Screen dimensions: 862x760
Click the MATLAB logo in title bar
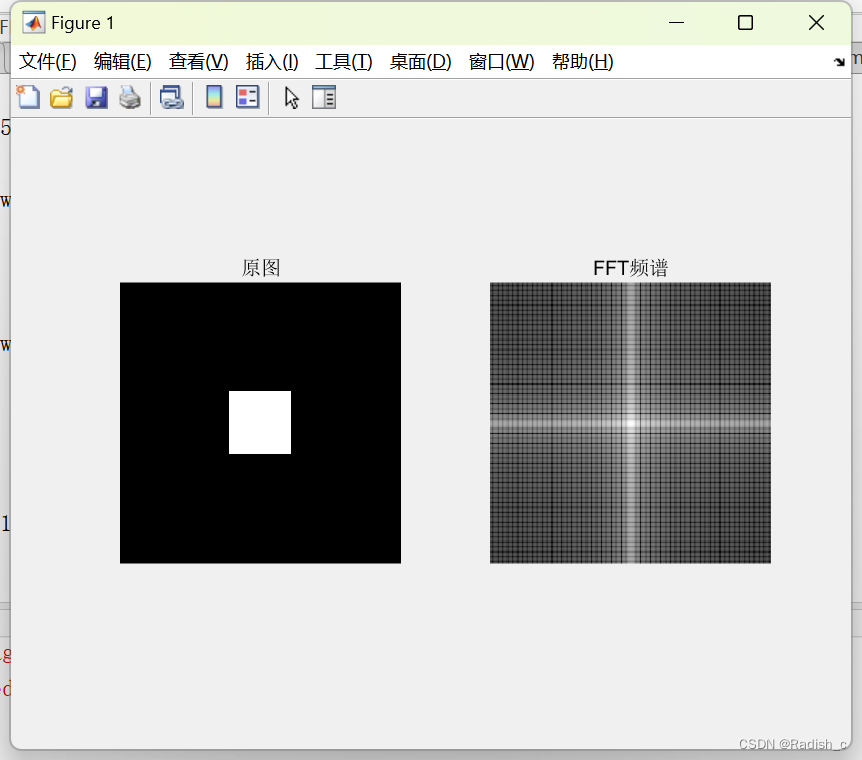(x=34, y=23)
